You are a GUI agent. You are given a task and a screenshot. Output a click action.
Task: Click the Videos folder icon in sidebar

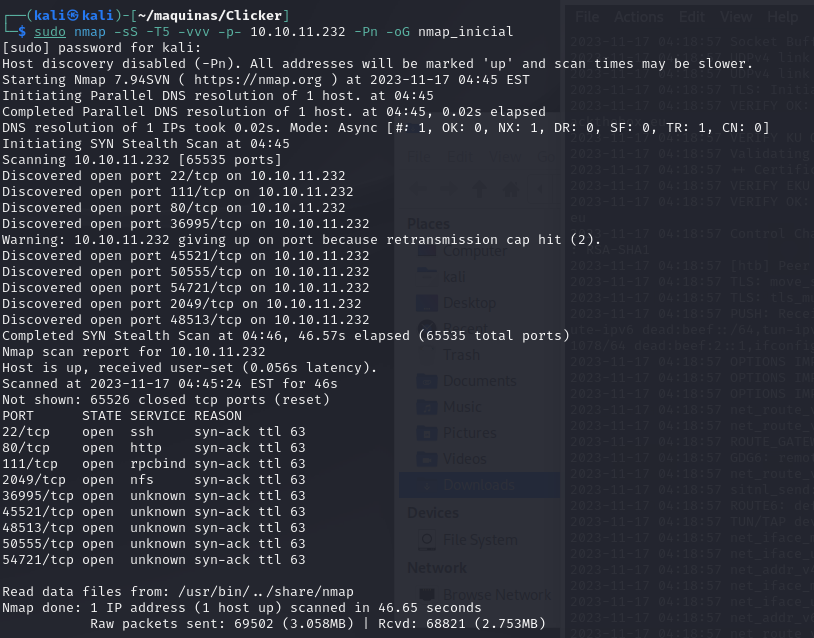tap(428, 459)
